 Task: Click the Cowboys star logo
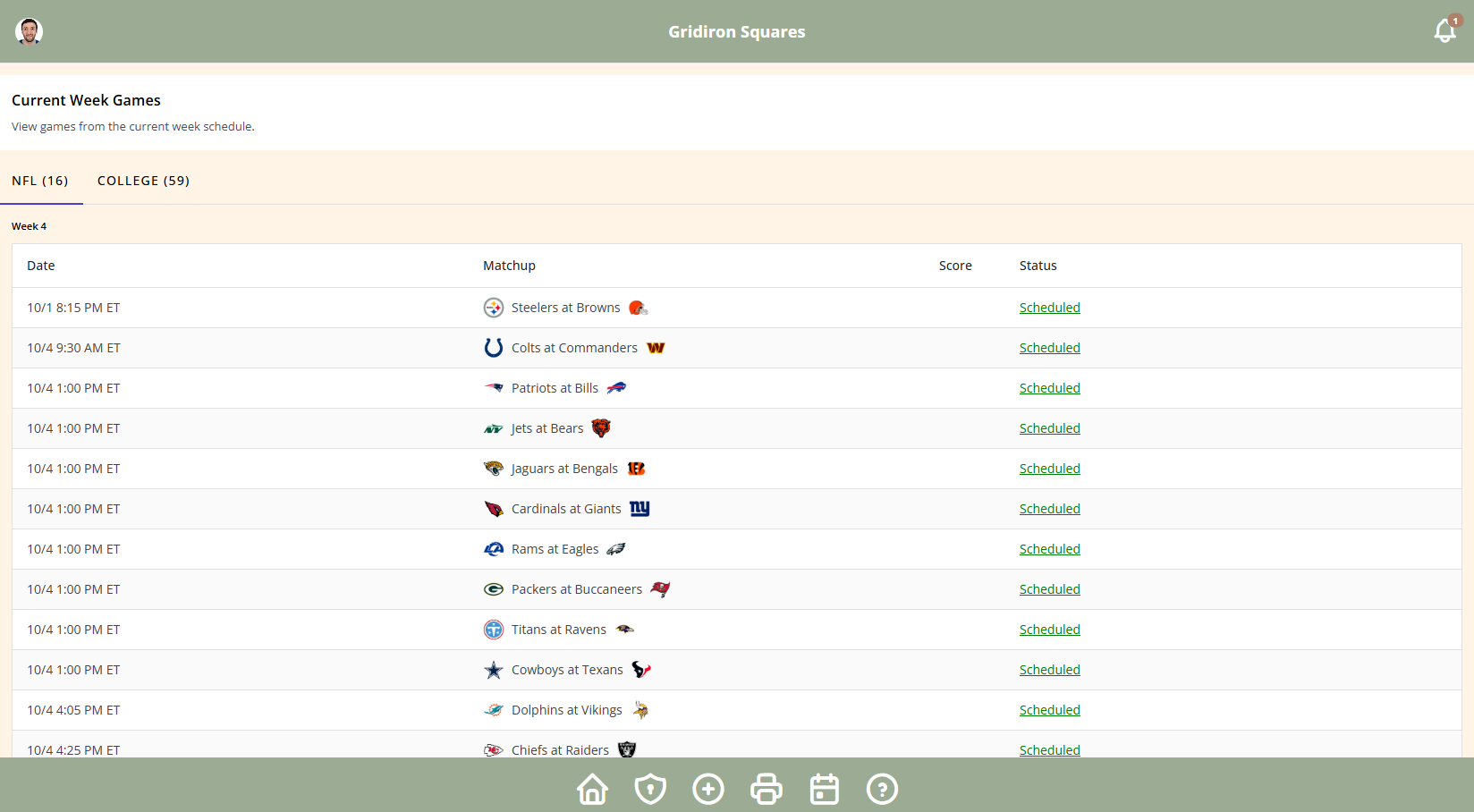point(494,670)
